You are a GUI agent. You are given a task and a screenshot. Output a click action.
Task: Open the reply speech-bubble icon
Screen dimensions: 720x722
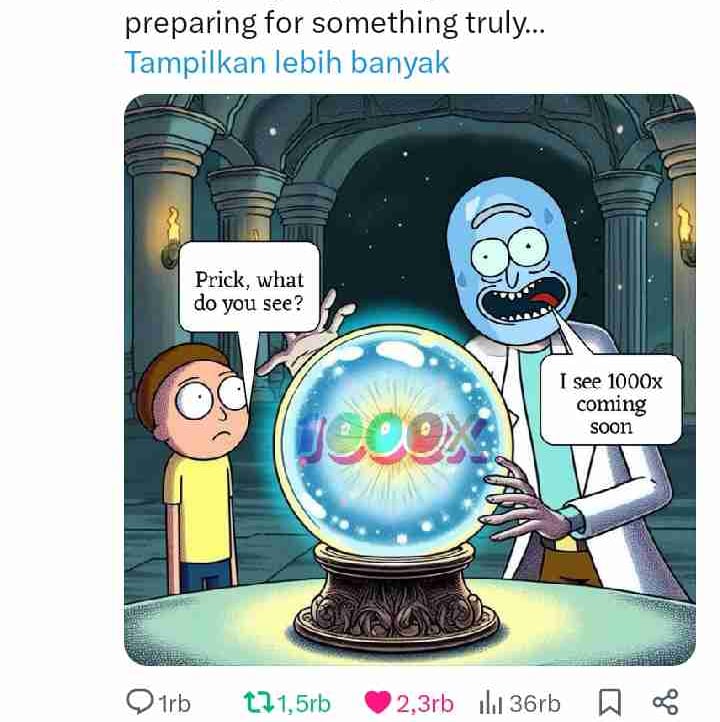tap(139, 702)
